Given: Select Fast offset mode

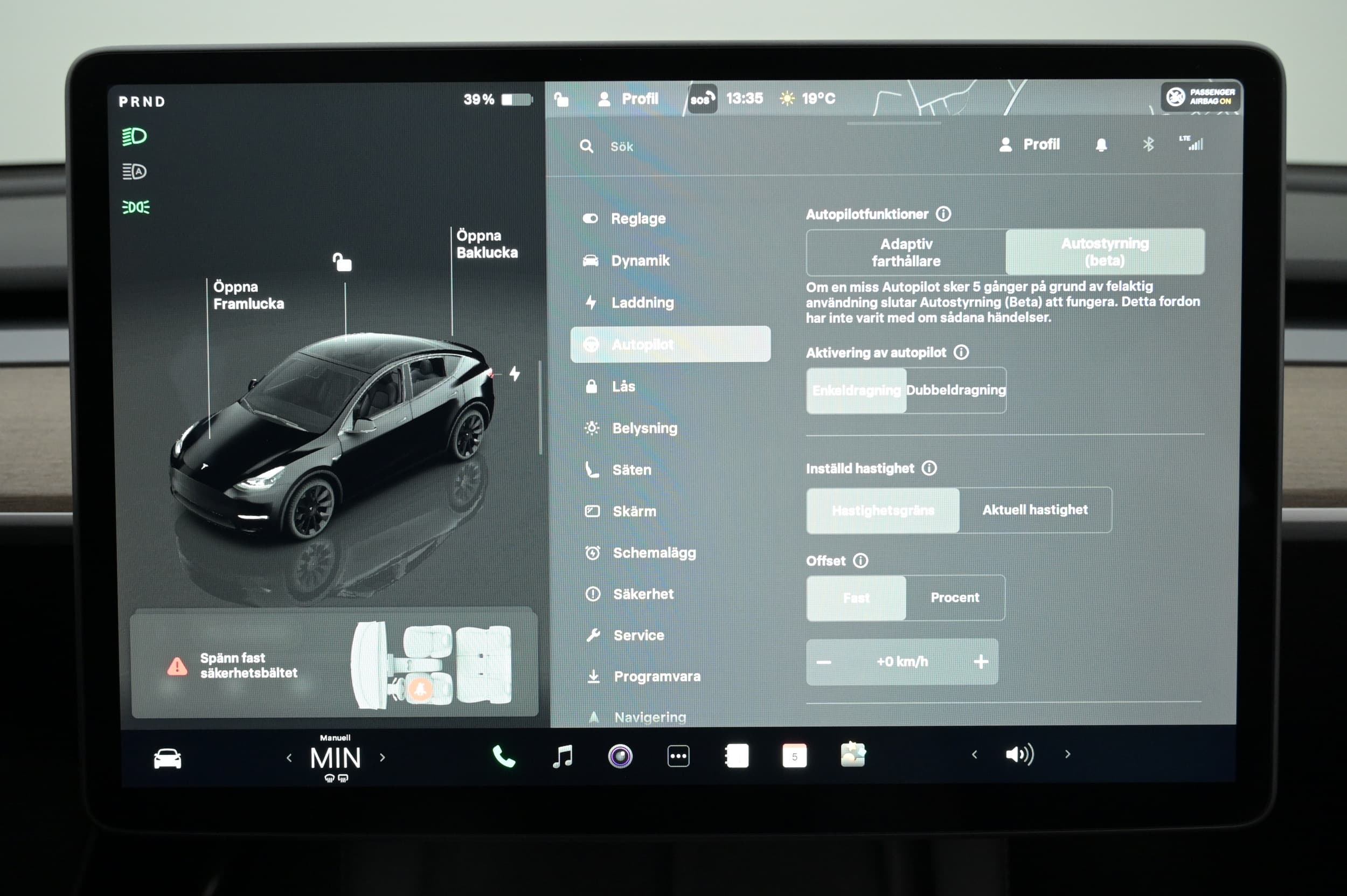Looking at the screenshot, I should [856, 598].
